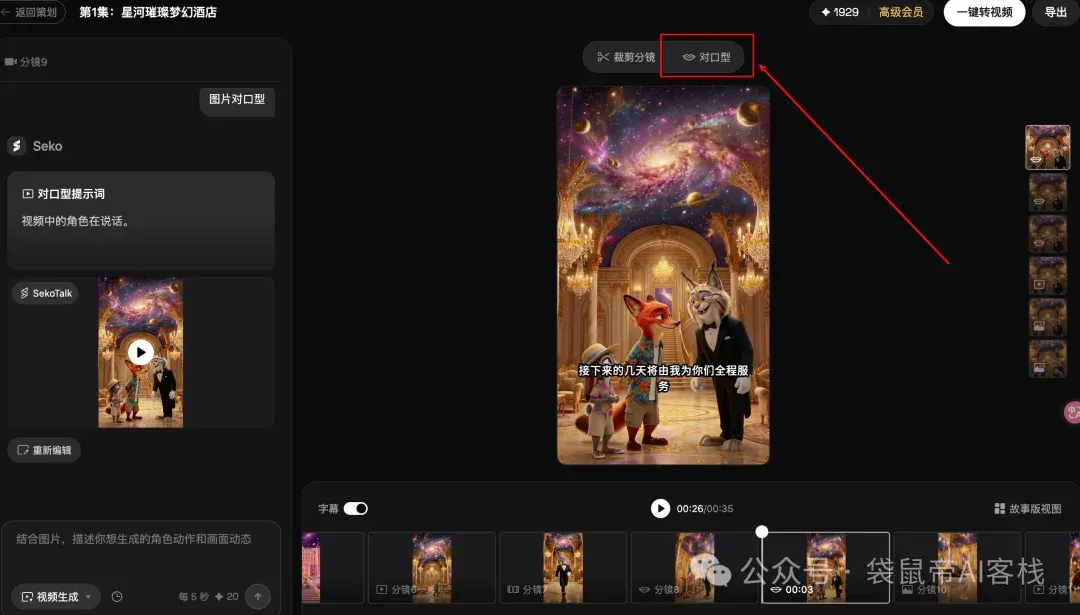The height and width of the screenshot is (615, 1080).
Task: Click the 高级会员 membership label
Action: pos(900,12)
